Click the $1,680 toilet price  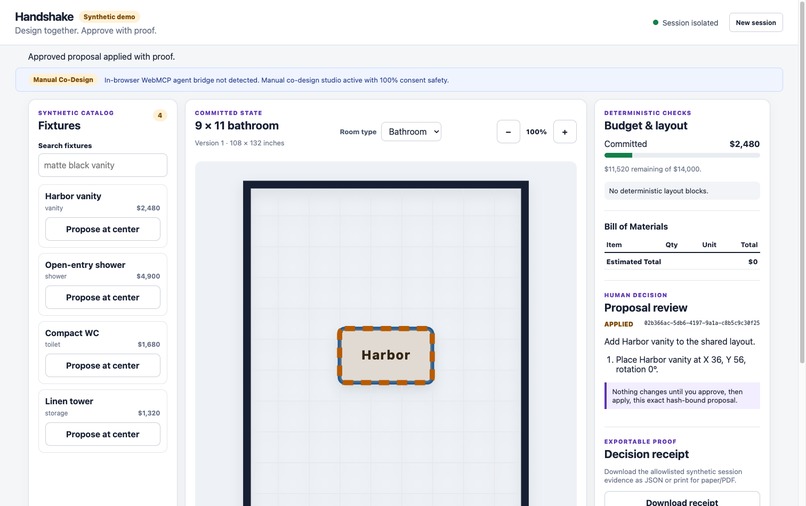click(149, 345)
